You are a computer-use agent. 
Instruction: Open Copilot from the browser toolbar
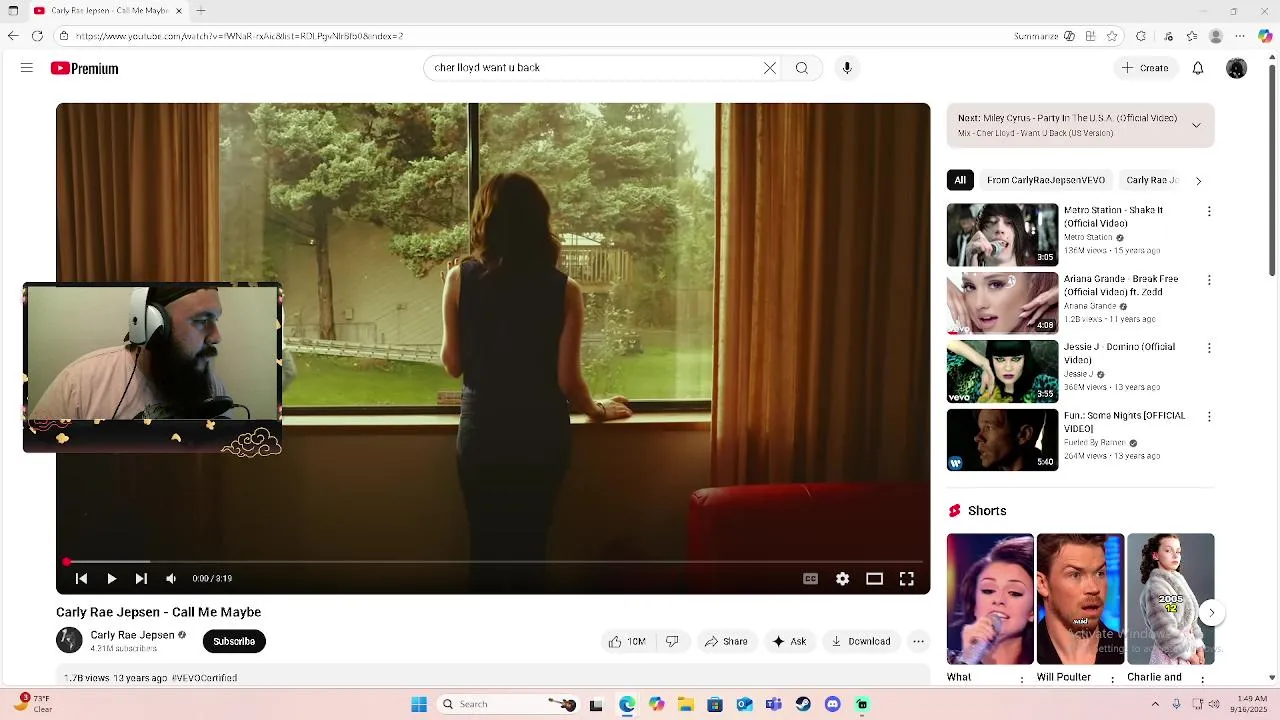[x=1265, y=36]
